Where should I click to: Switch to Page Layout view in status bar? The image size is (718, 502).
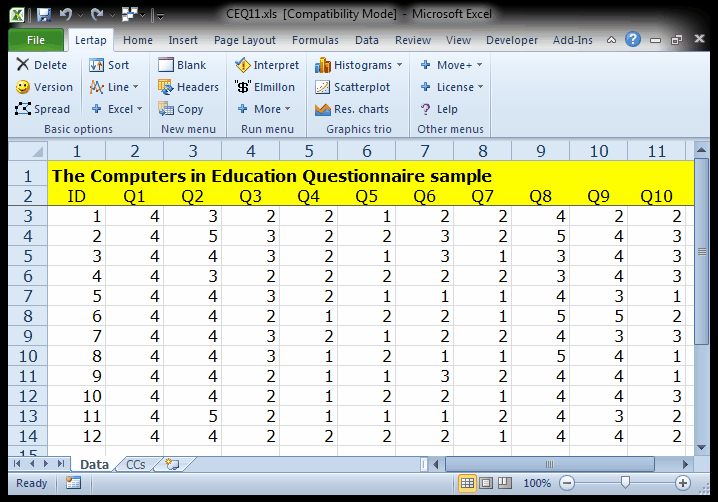pyautogui.click(x=485, y=484)
